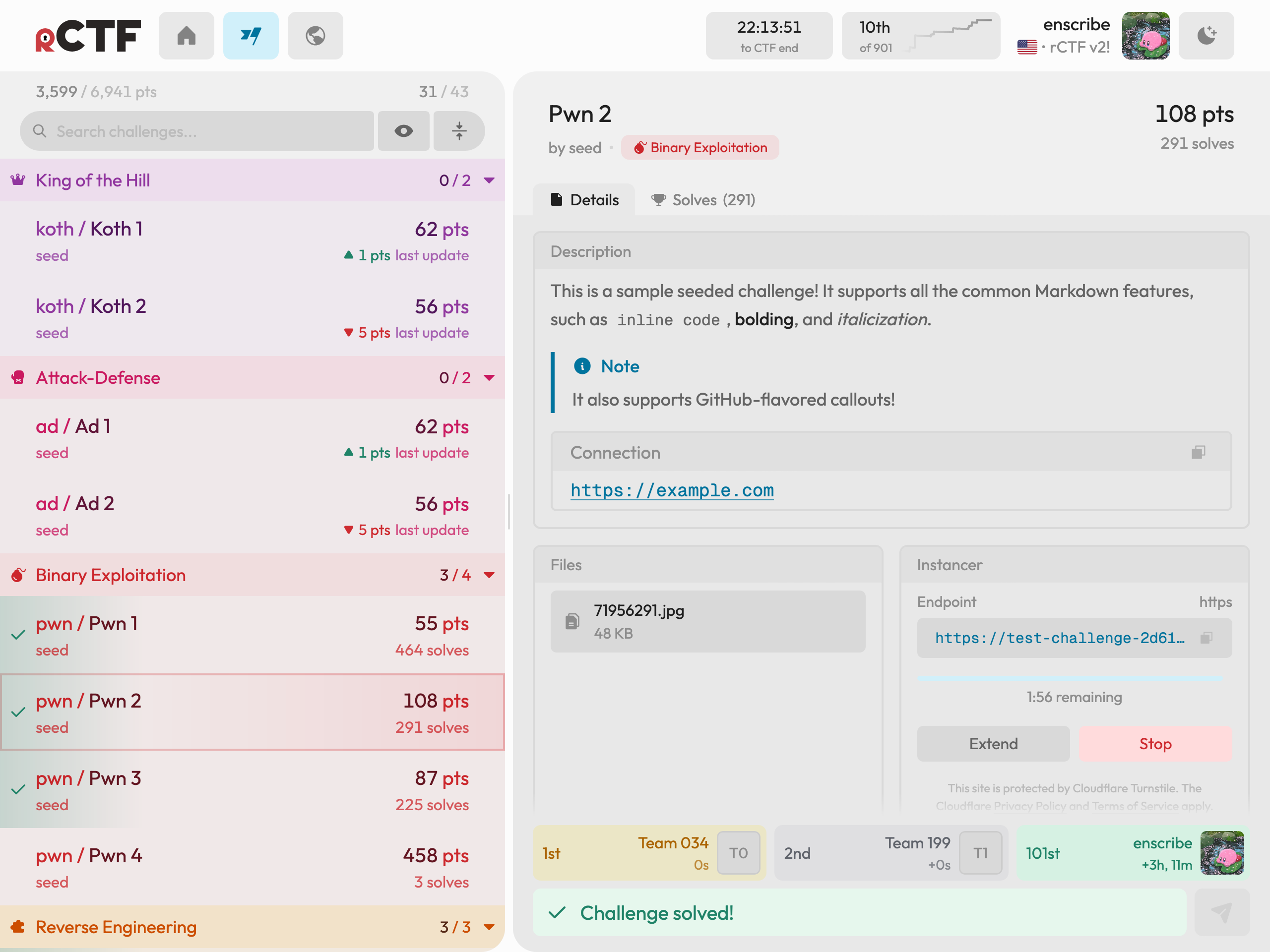
Task: Switch to dark mode moon icon
Action: (1206, 36)
